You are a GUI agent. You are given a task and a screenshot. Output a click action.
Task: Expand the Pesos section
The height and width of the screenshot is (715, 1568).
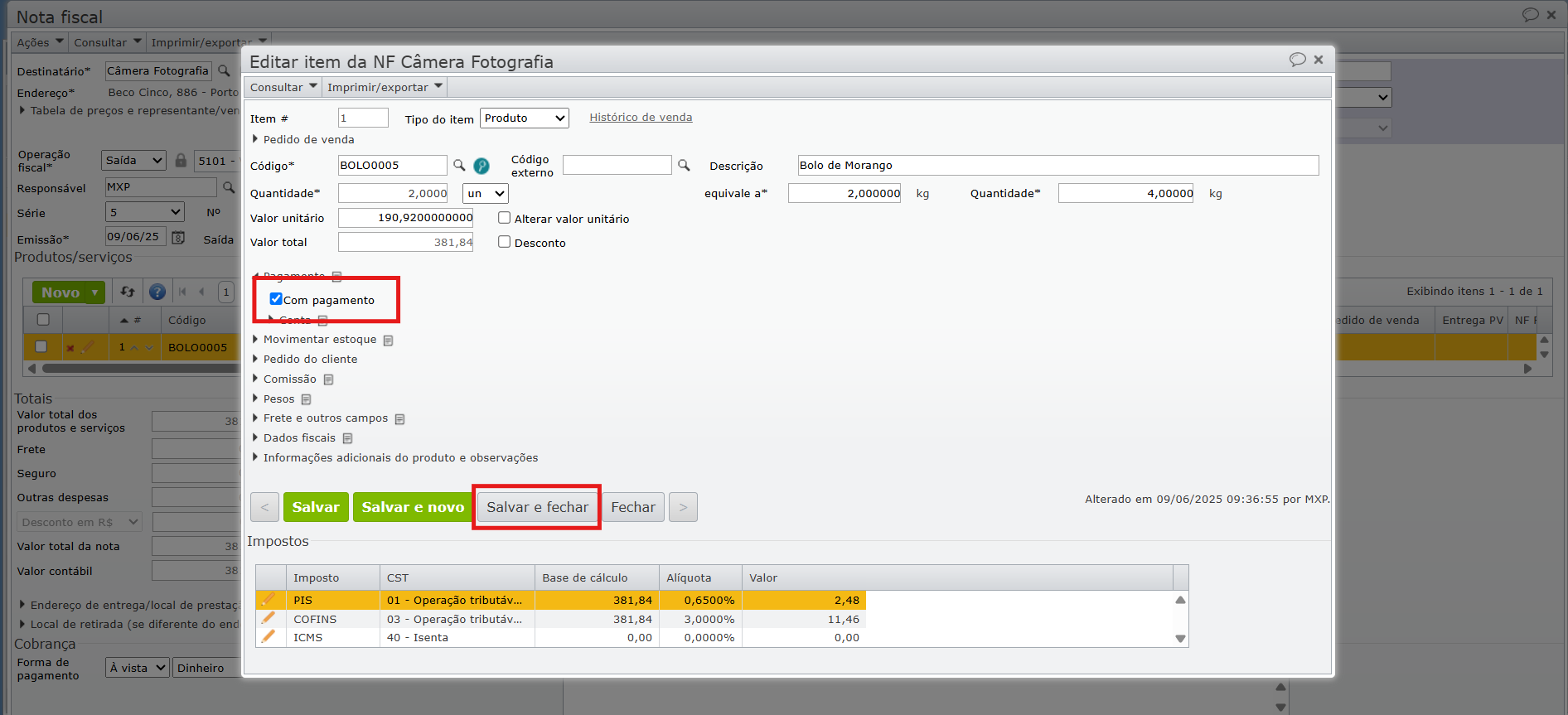274,399
